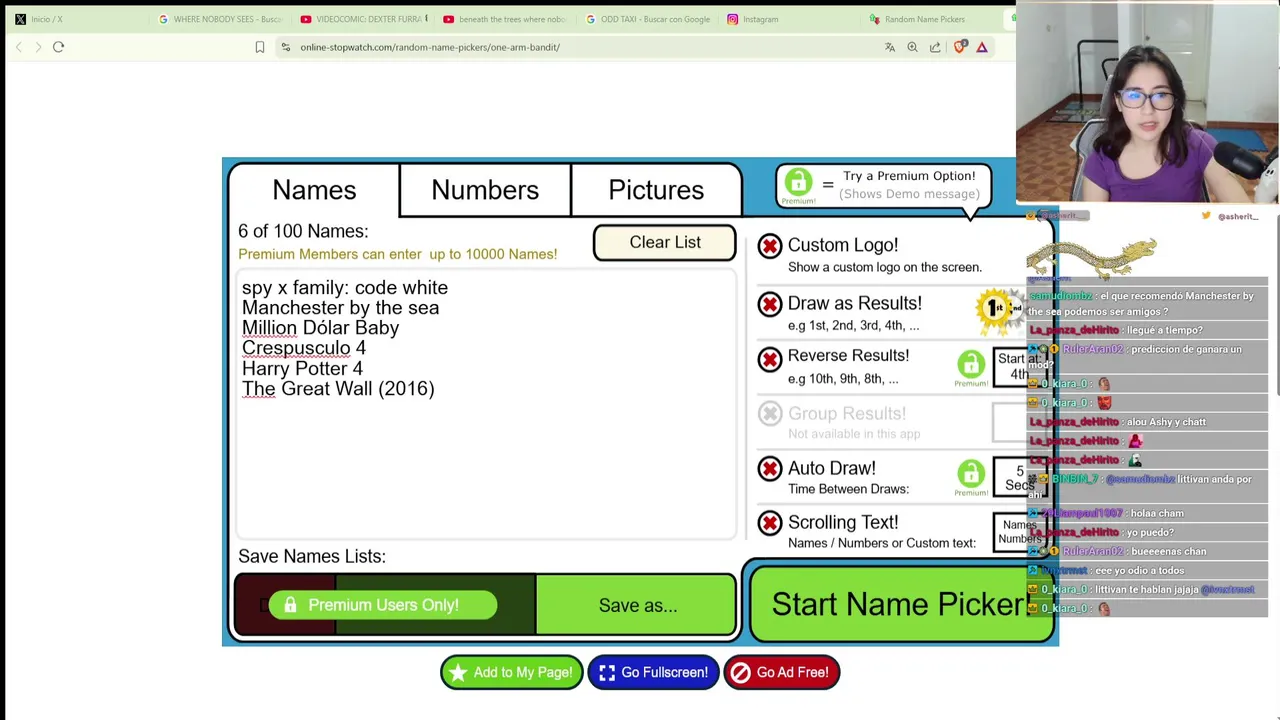This screenshot has width=1280, height=720.
Task: Click the Add to My Page! button
Action: 511,672
